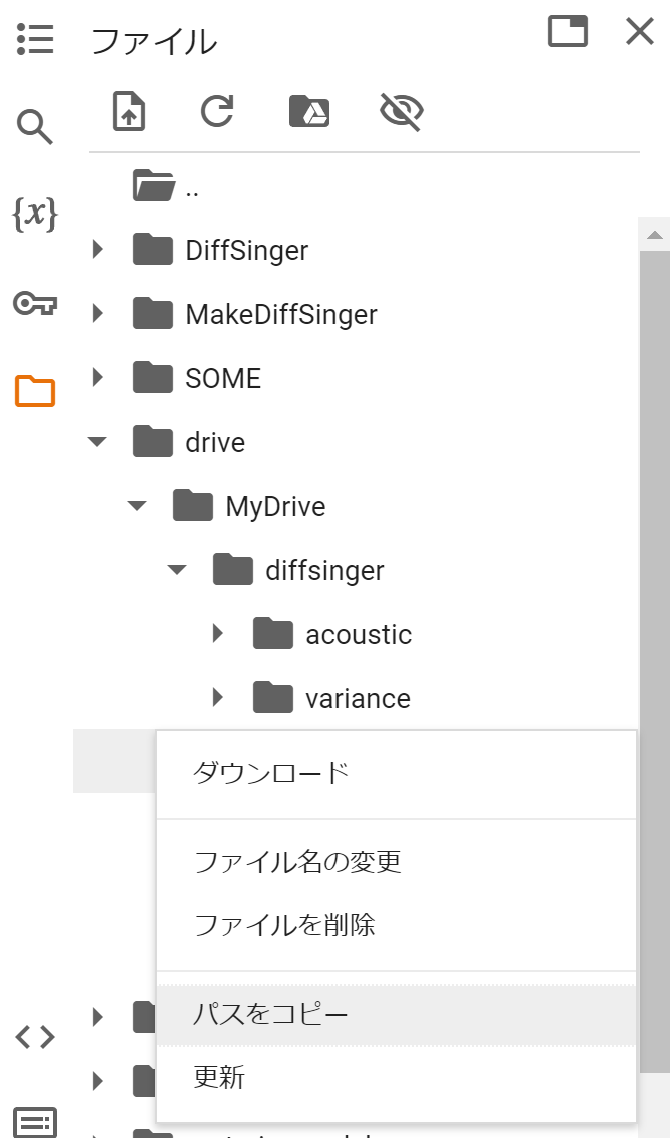Click the upload file icon
Image resolution: width=670 pixels, height=1138 pixels.
tap(129, 111)
